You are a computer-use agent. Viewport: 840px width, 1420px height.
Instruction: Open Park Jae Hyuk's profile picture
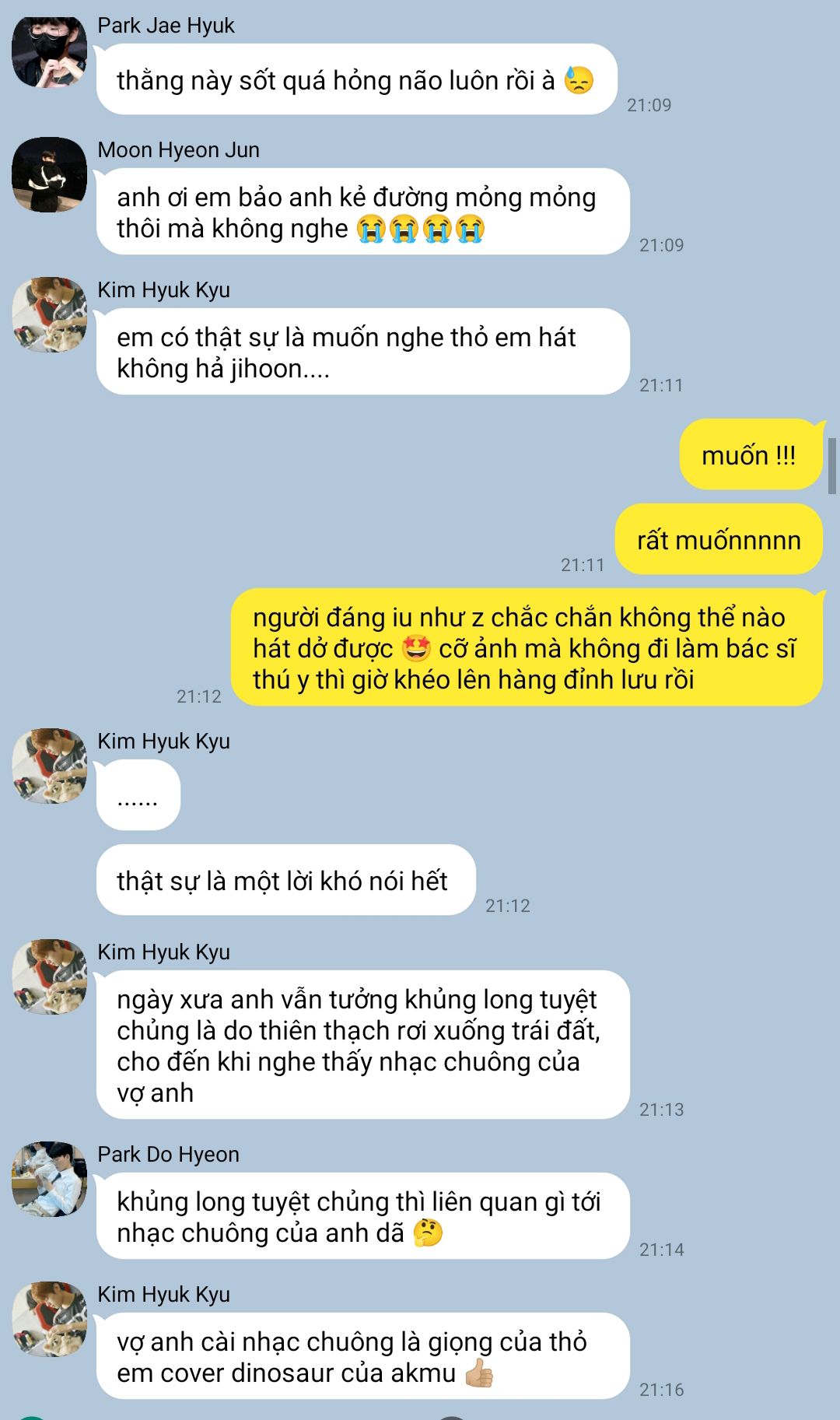click(x=49, y=51)
